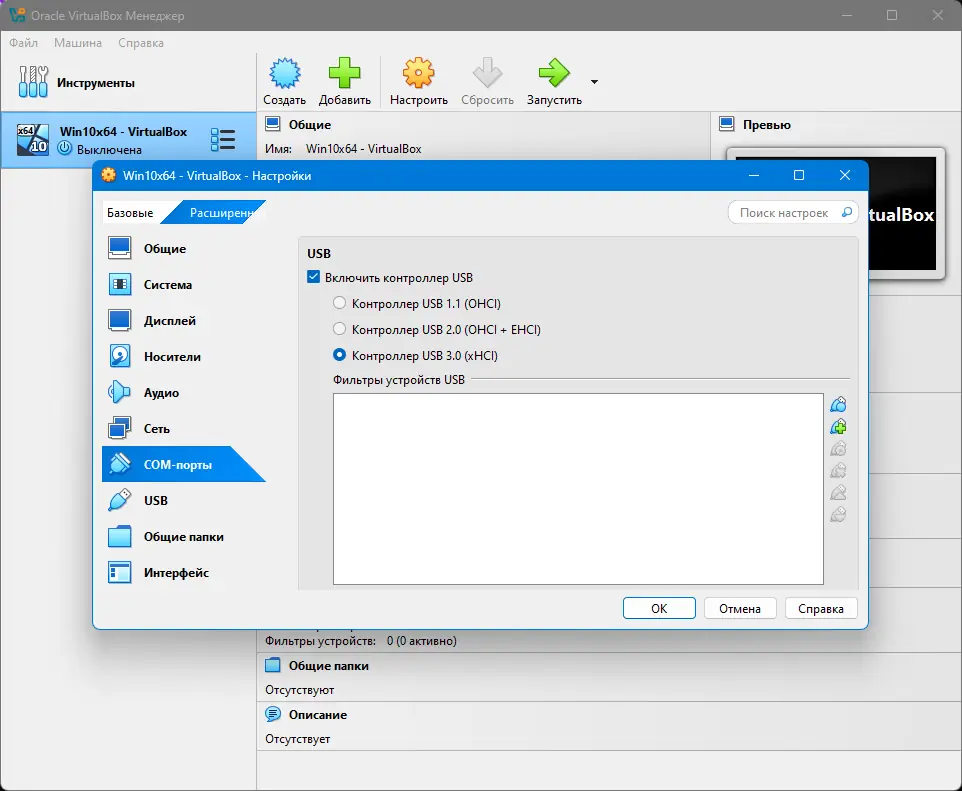Click move USB filter up icon
962x791 pixels.
[838, 492]
